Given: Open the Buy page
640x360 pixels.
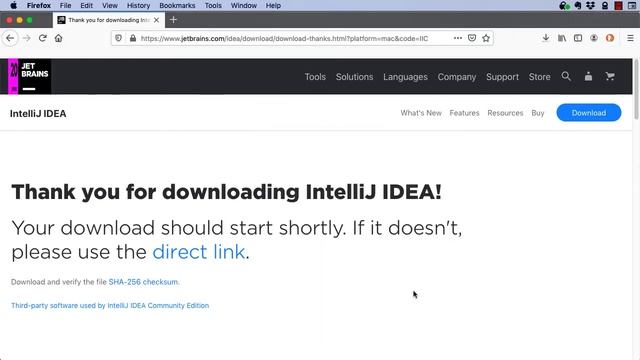Looking at the screenshot, I should [x=538, y=113].
